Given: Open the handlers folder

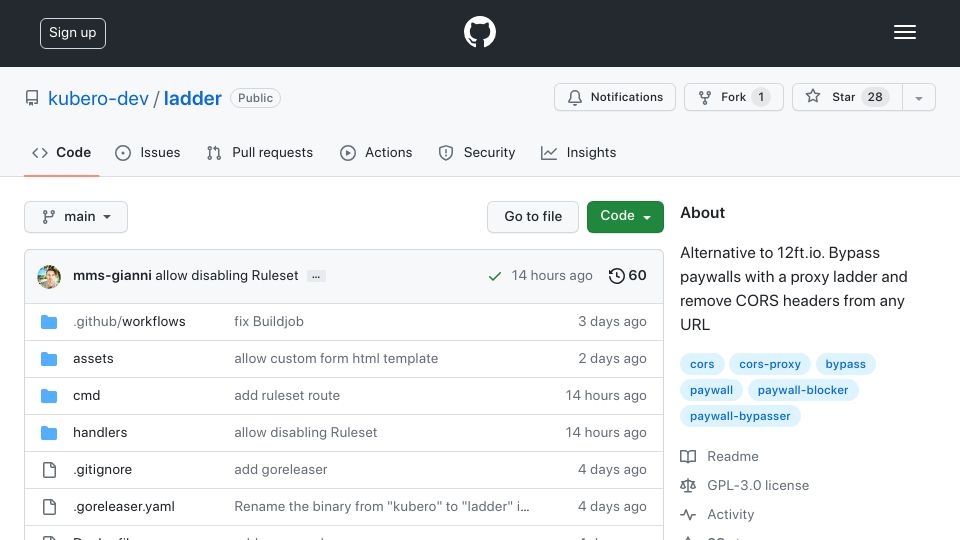Looking at the screenshot, I should pyautogui.click(x=100, y=432).
